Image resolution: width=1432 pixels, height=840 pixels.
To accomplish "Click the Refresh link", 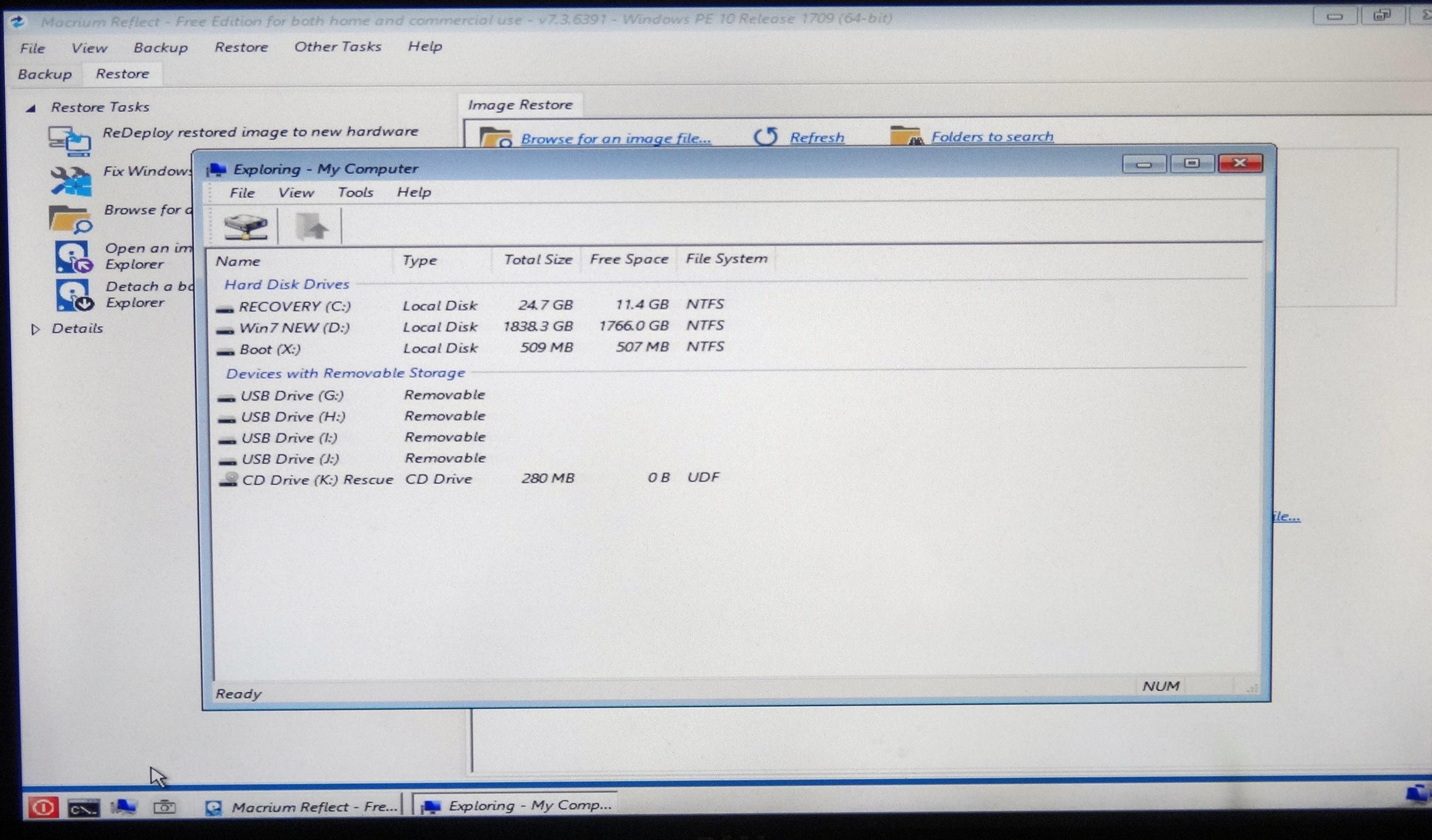I will coord(817,137).
